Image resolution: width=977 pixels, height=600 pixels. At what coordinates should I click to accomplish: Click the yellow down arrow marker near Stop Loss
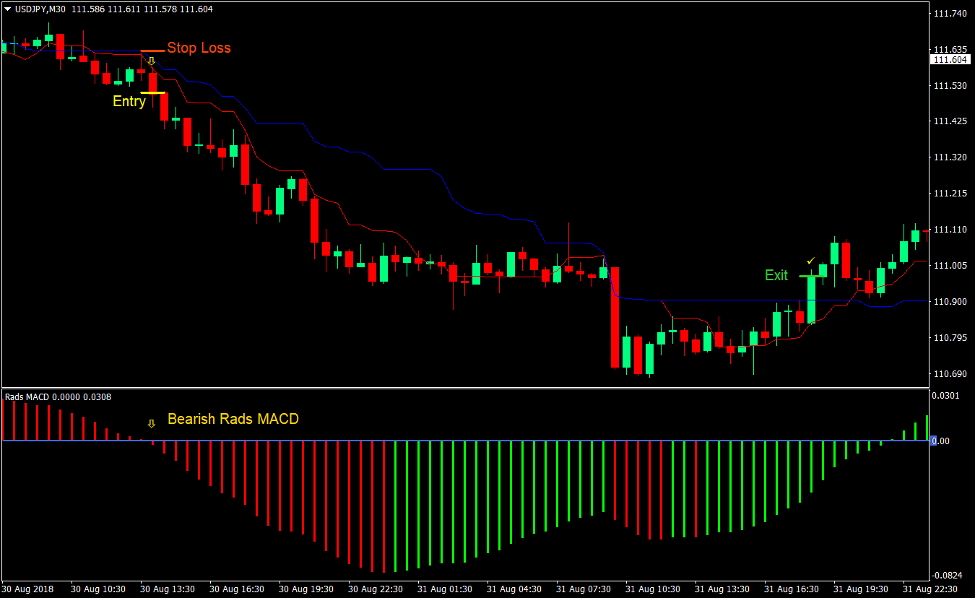[x=151, y=61]
